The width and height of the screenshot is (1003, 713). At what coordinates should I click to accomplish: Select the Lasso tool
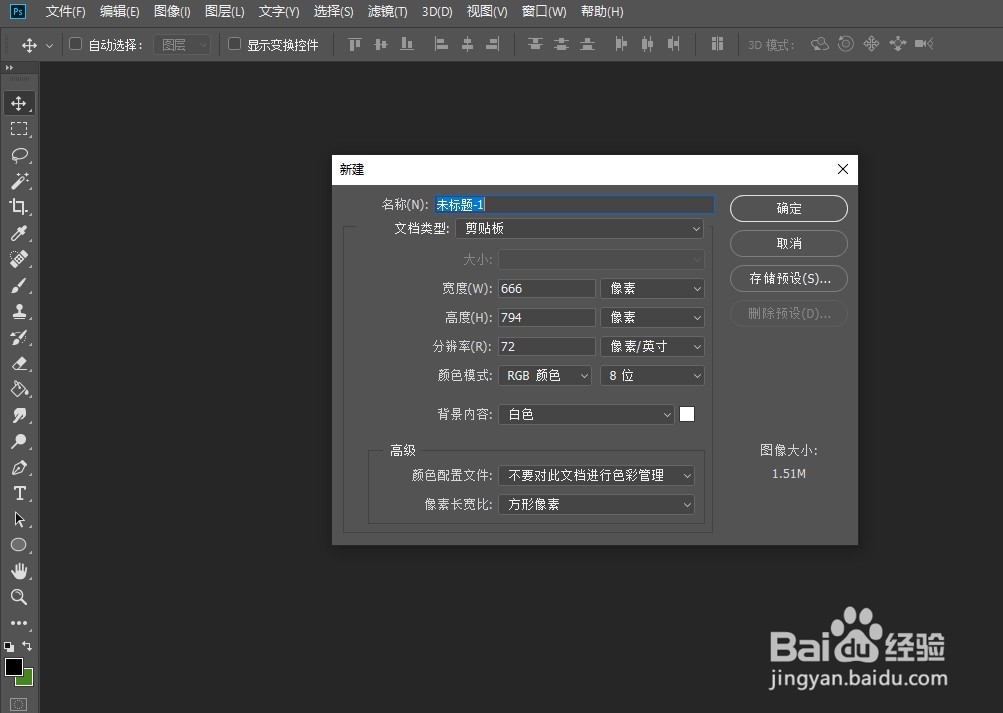pyautogui.click(x=21, y=154)
